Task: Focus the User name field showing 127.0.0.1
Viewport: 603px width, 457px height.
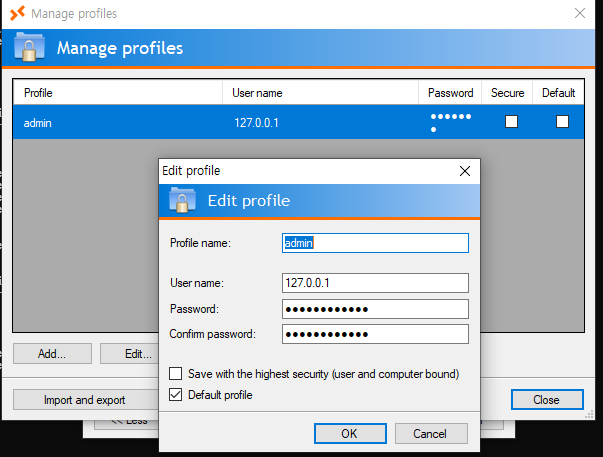Action: (x=375, y=283)
